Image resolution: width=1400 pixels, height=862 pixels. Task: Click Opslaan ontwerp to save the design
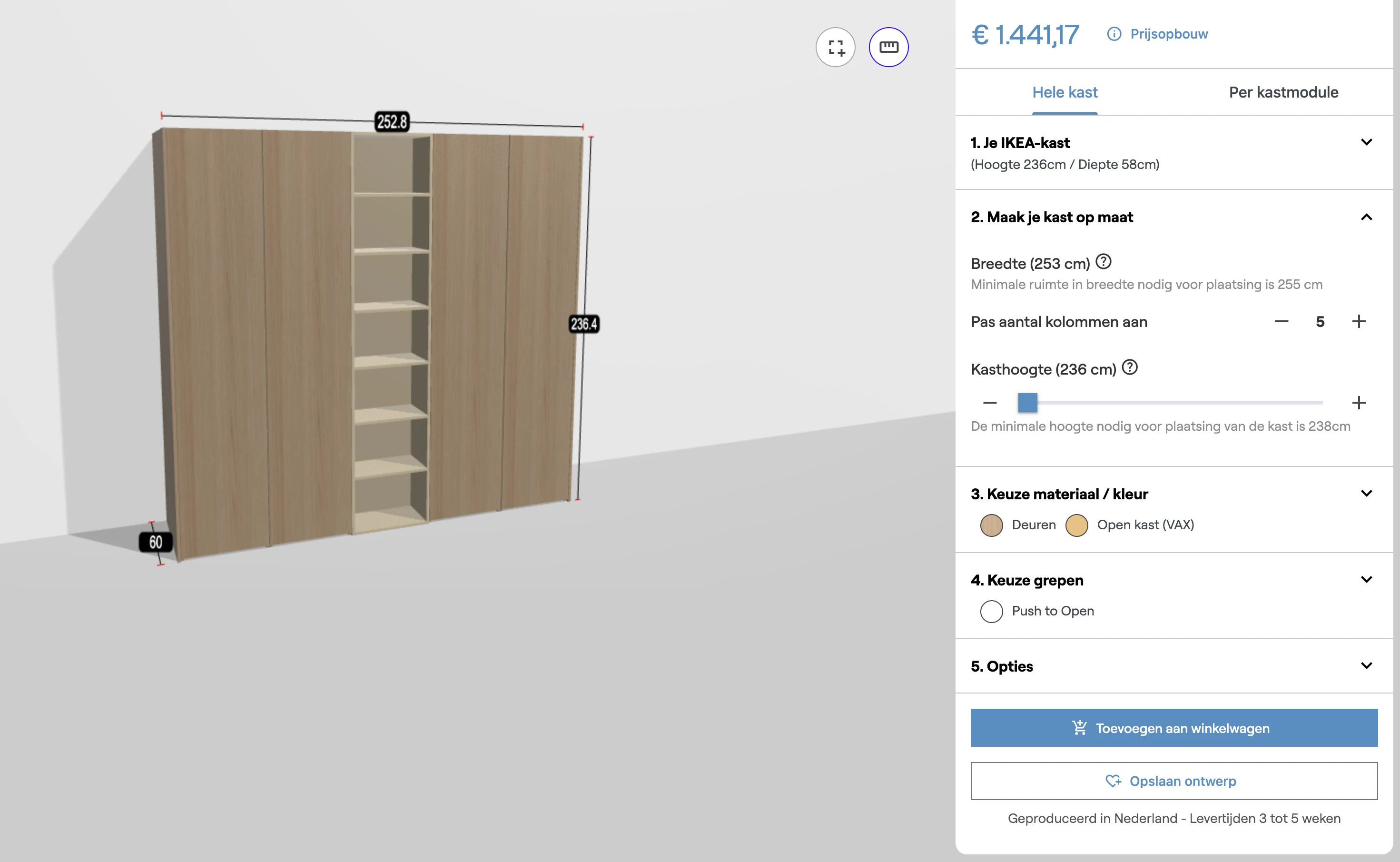tap(1174, 781)
